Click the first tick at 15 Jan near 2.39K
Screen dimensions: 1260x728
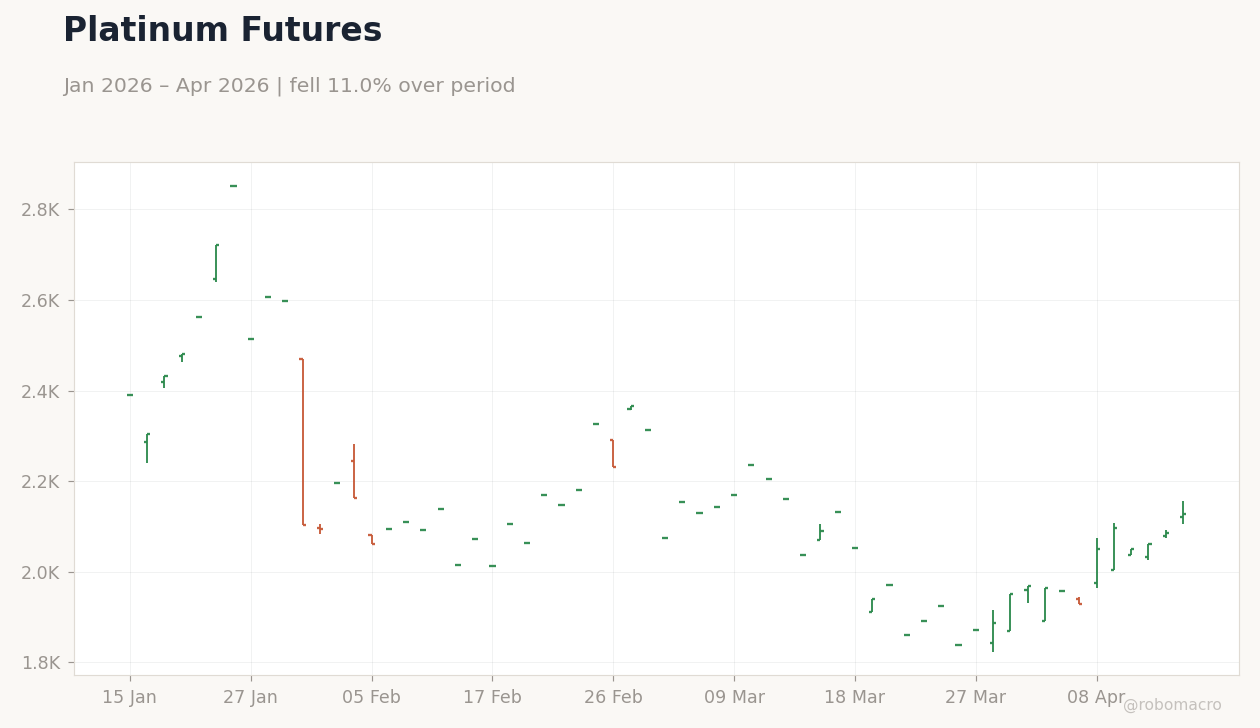(130, 395)
